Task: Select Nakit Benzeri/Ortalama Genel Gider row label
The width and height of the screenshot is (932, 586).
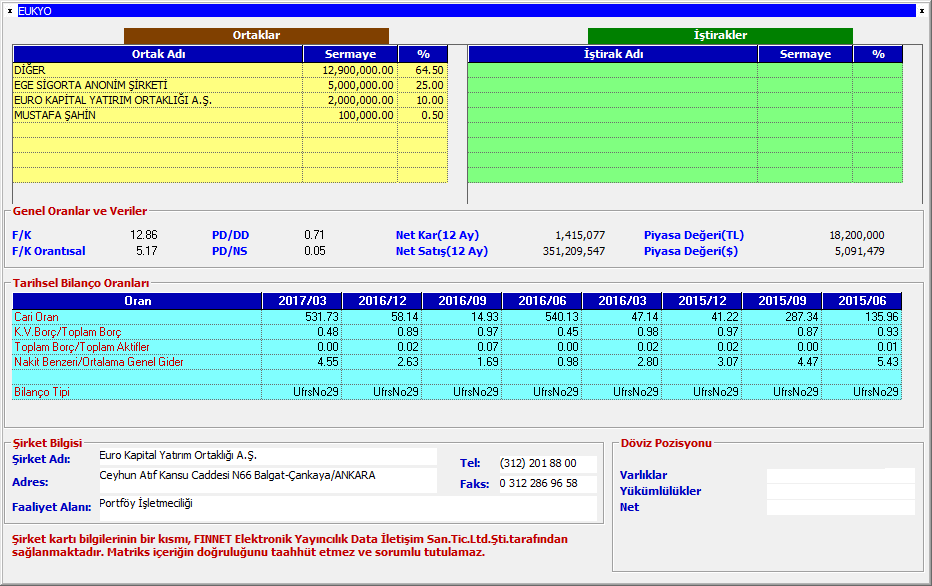Action: click(99, 361)
